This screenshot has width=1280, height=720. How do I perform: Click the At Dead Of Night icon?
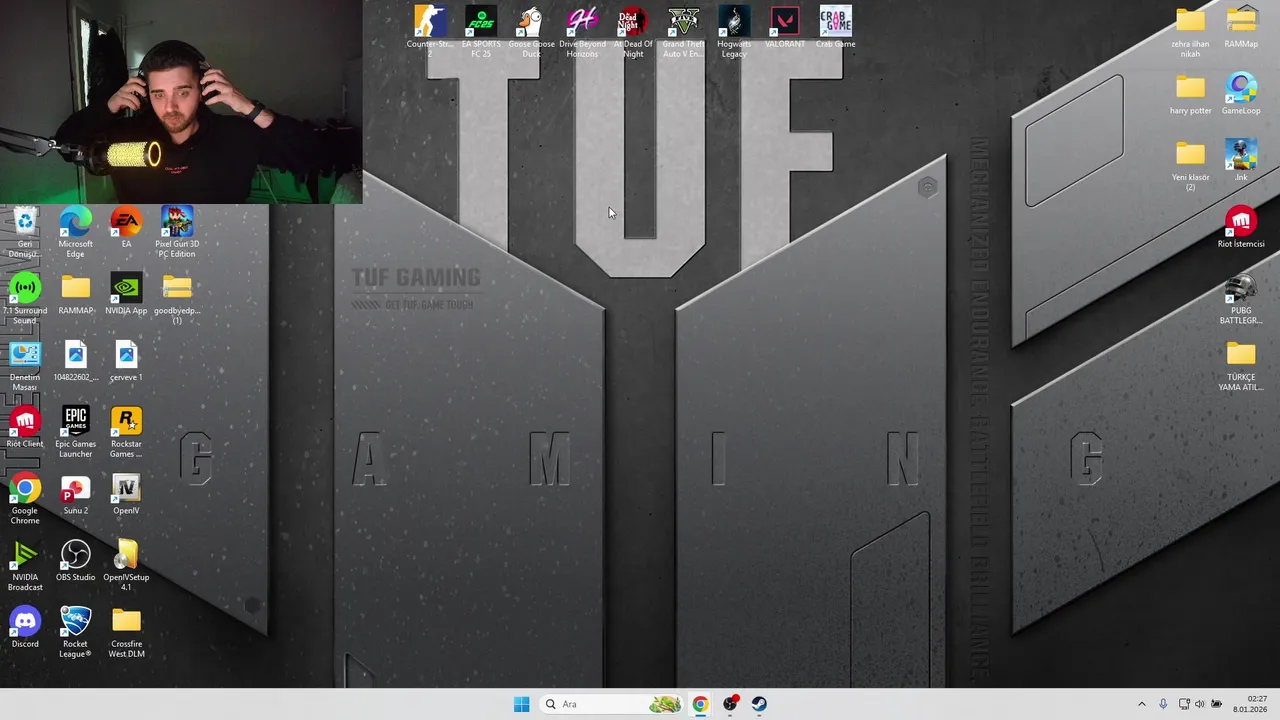pyautogui.click(x=633, y=21)
